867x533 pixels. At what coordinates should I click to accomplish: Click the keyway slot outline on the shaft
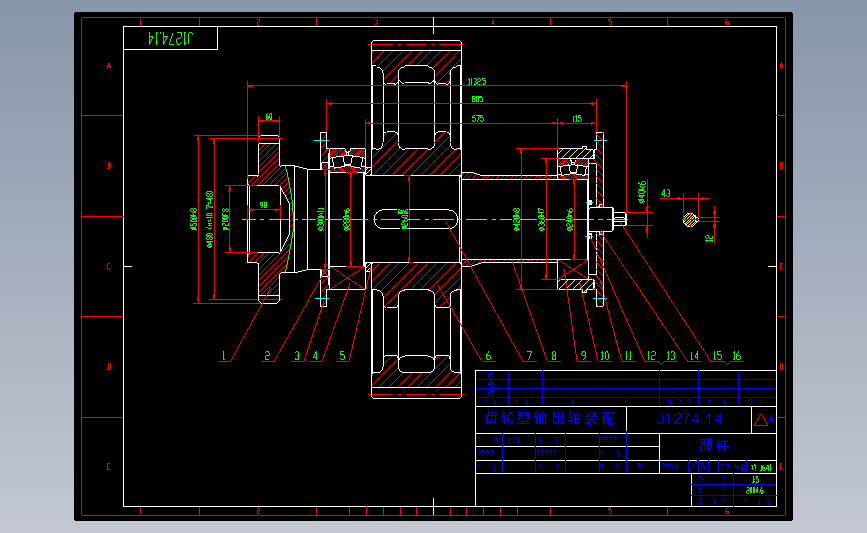click(x=416, y=219)
